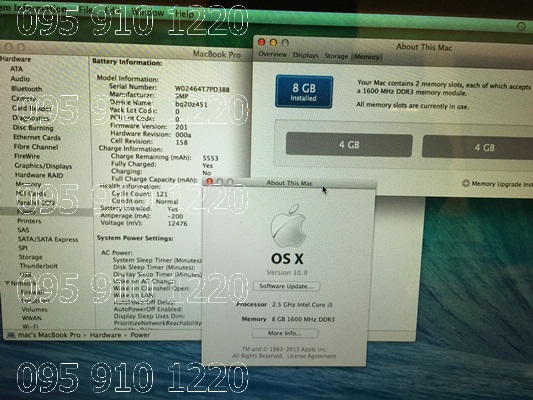The height and width of the screenshot is (400, 533).
Task: Click the Apple logo in About This Mac
Action: pos(288,226)
